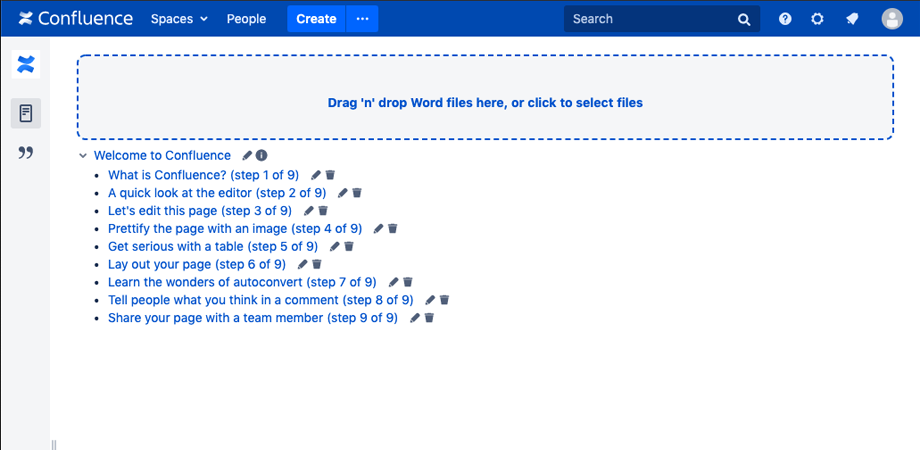Click the info icon beside Welcome to Confluence
920x450 pixels.
[x=262, y=155]
